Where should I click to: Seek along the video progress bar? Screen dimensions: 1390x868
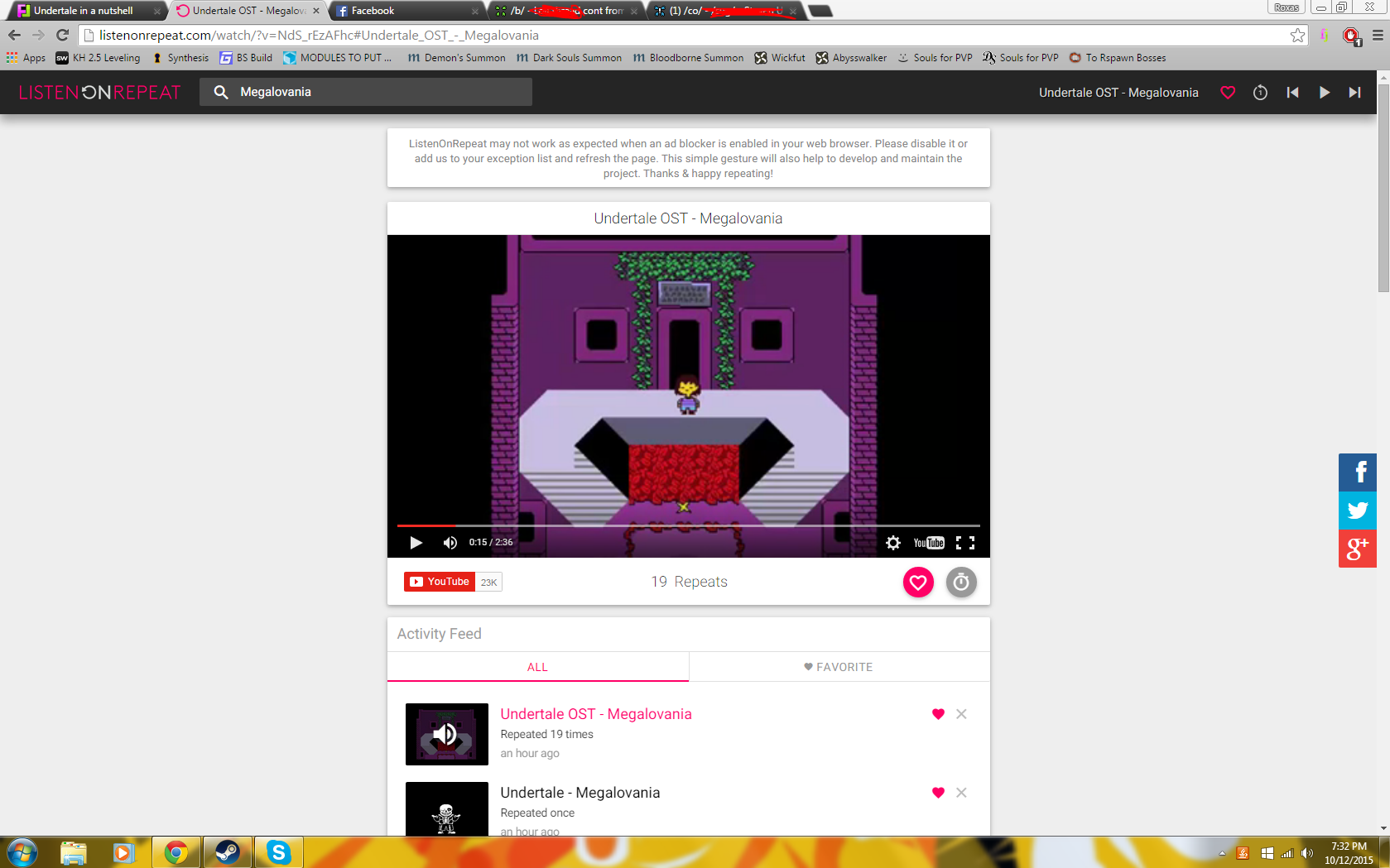(x=687, y=525)
